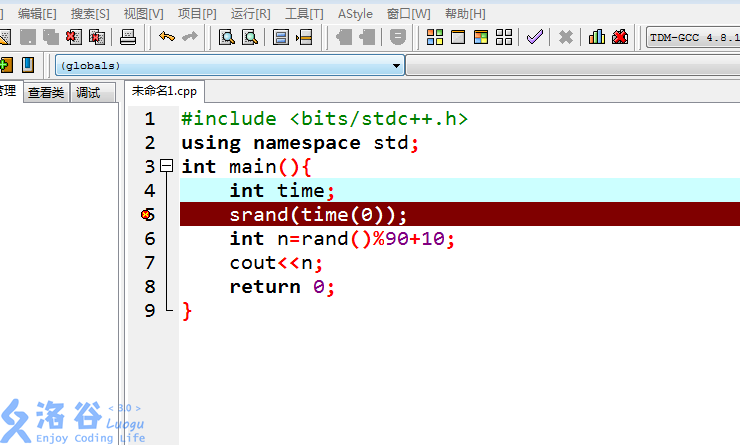This screenshot has width=740, height=445.
Task: Click the Close All files icon
Action: [97, 38]
